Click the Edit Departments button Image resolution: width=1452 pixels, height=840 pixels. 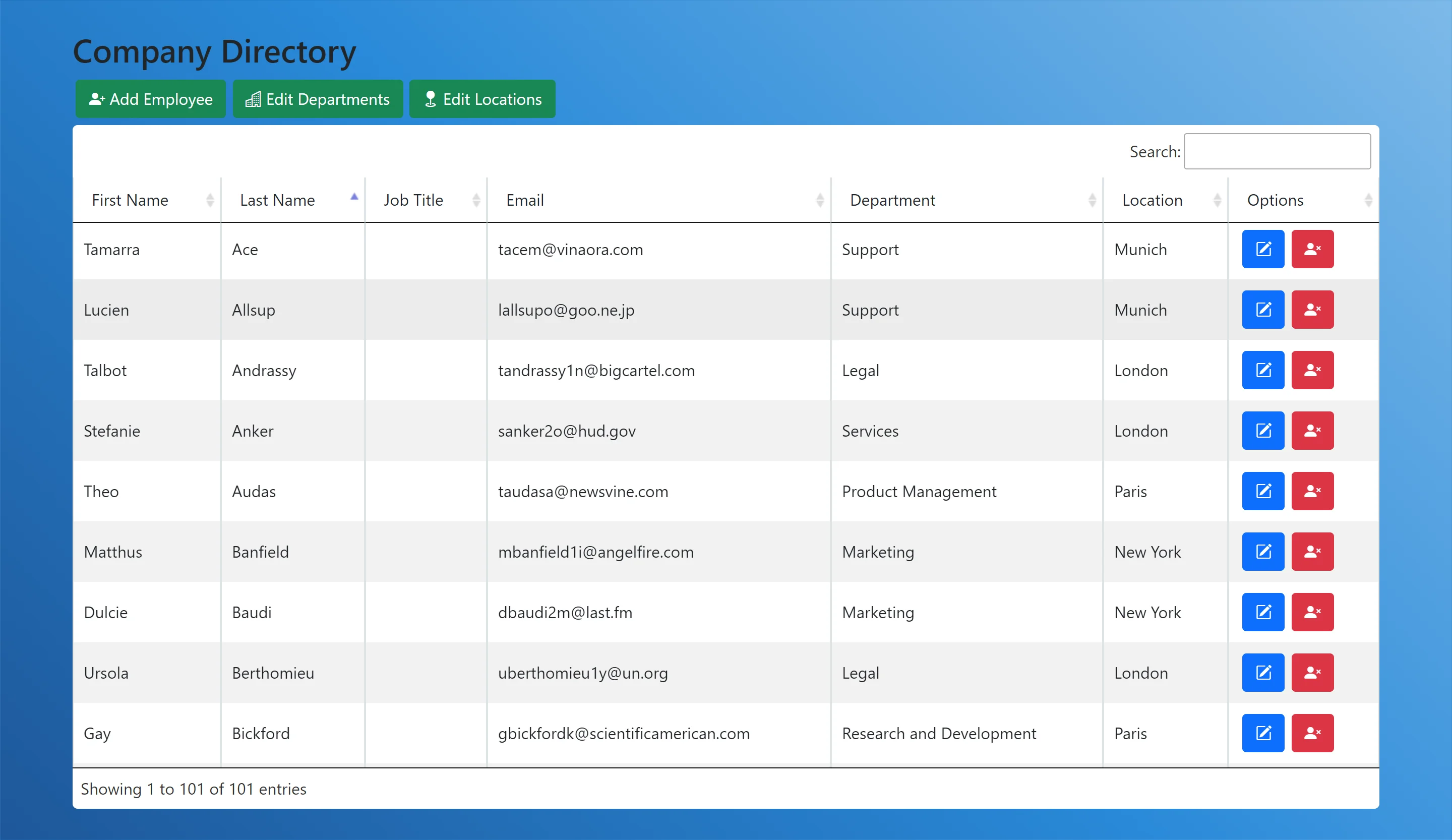pyautogui.click(x=318, y=98)
